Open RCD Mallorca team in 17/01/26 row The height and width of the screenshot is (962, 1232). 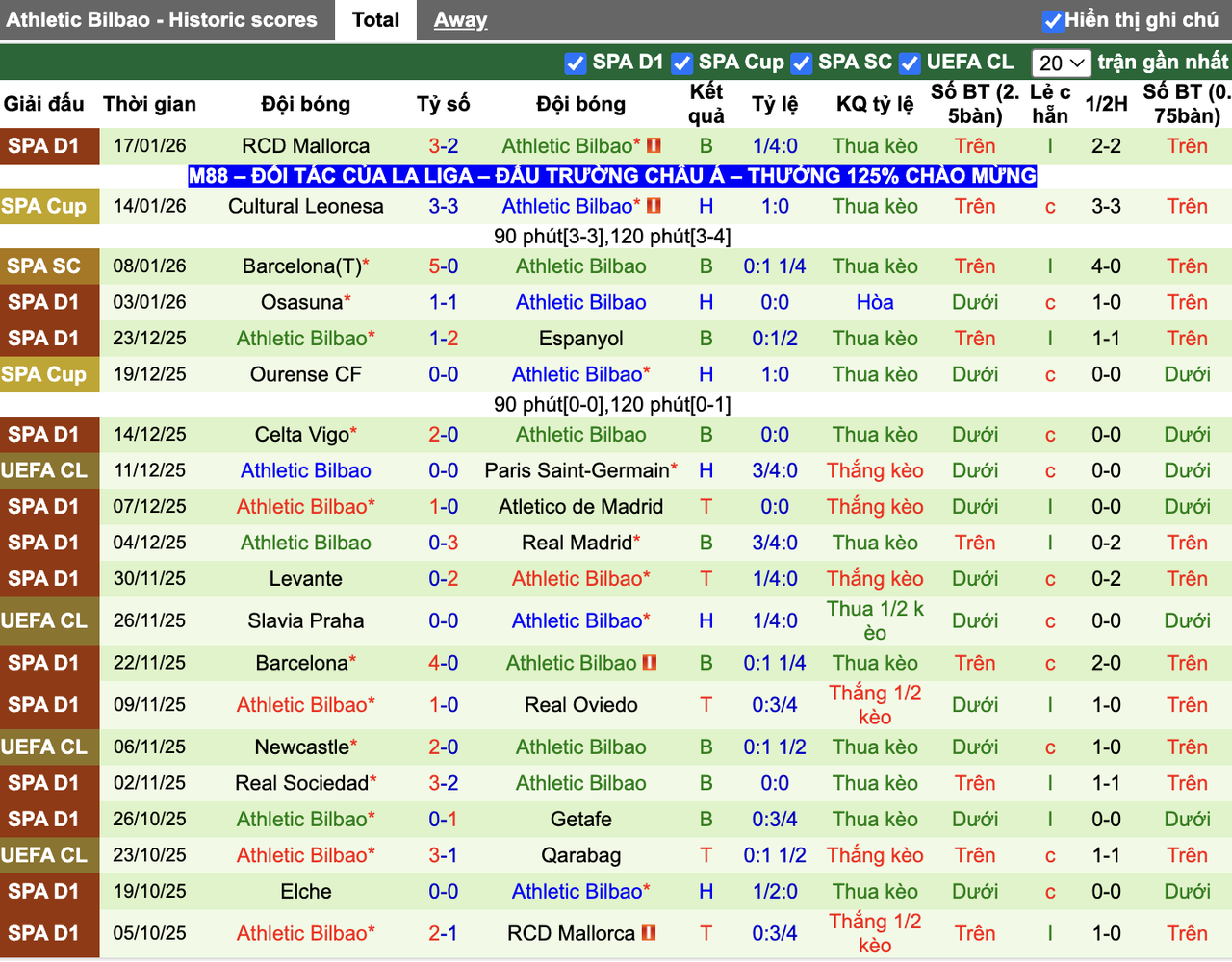[306, 146]
